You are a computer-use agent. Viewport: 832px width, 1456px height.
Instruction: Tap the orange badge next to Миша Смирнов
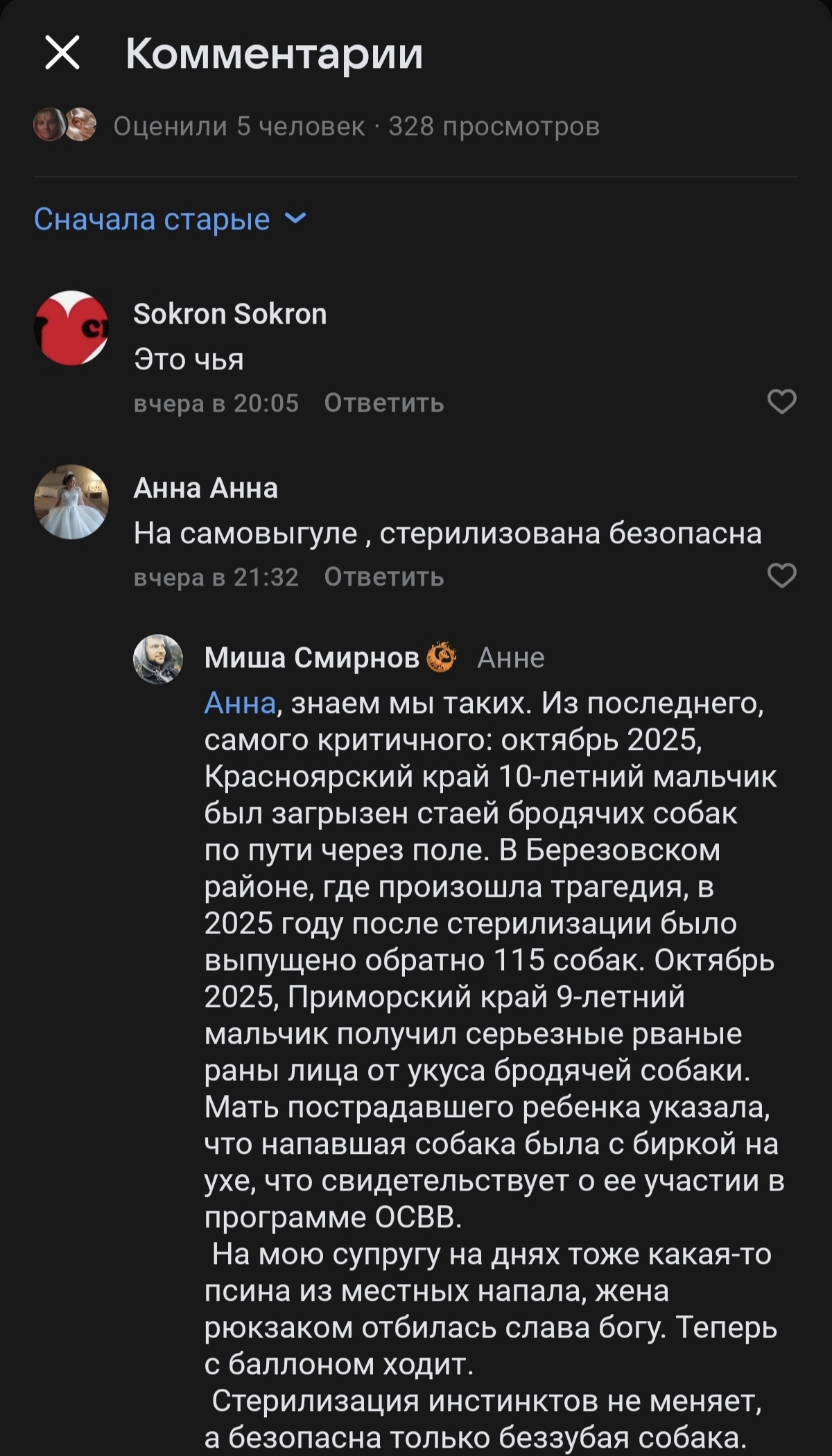point(441,657)
